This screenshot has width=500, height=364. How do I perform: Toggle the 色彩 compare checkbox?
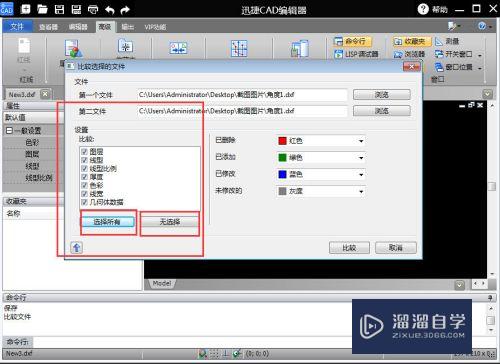coord(84,185)
